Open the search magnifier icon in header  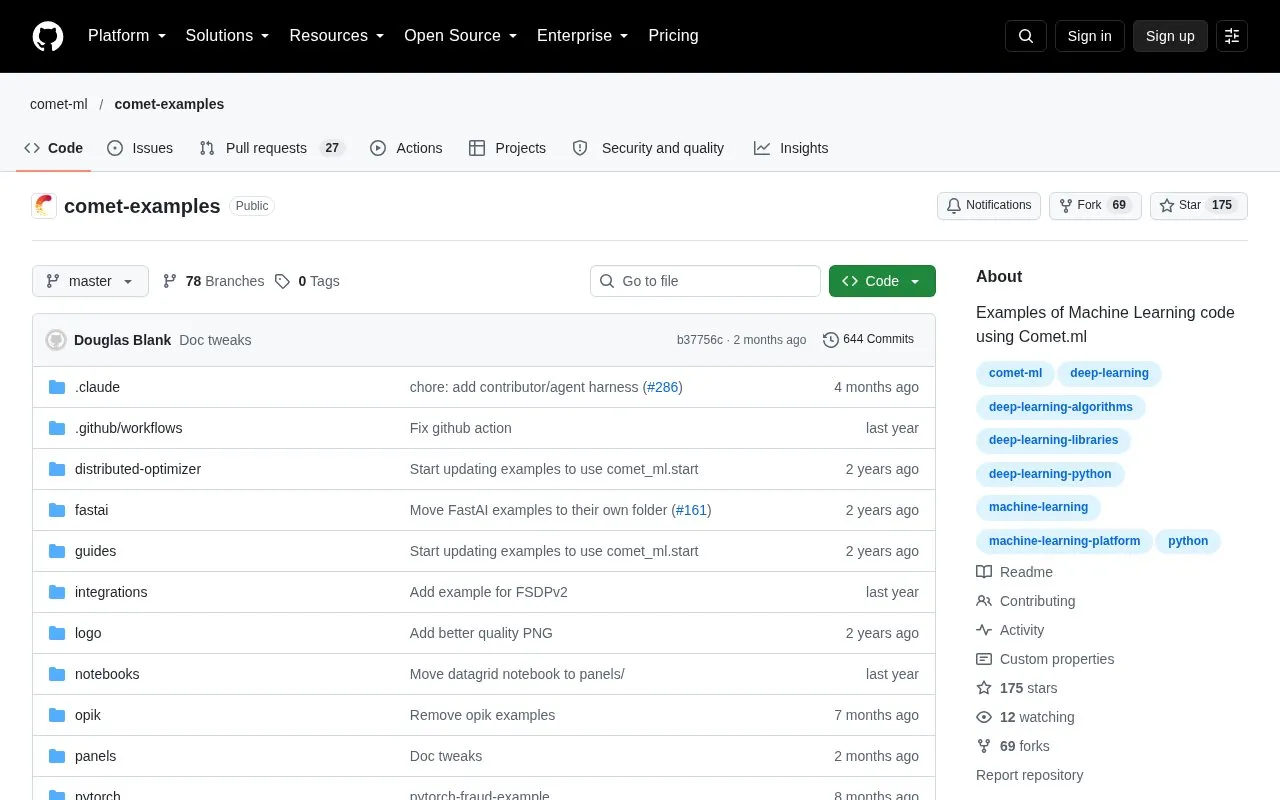click(x=1026, y=36)
